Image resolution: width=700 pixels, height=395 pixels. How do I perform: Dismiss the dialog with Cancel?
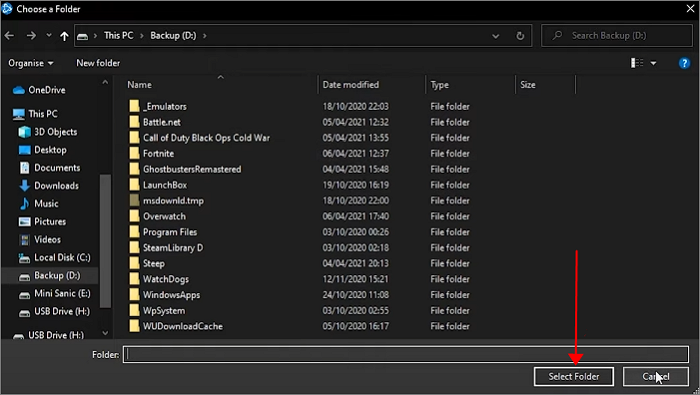(656, 377)
